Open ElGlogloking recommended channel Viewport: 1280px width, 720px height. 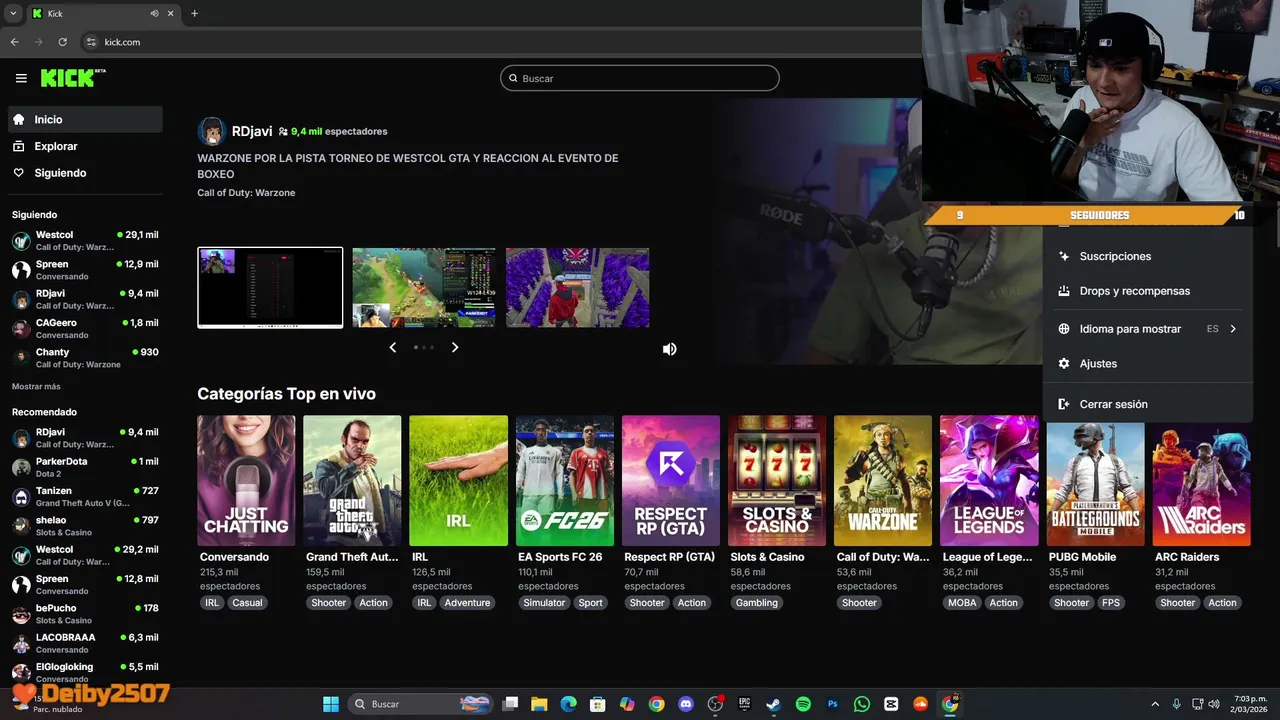click(85, 672)
